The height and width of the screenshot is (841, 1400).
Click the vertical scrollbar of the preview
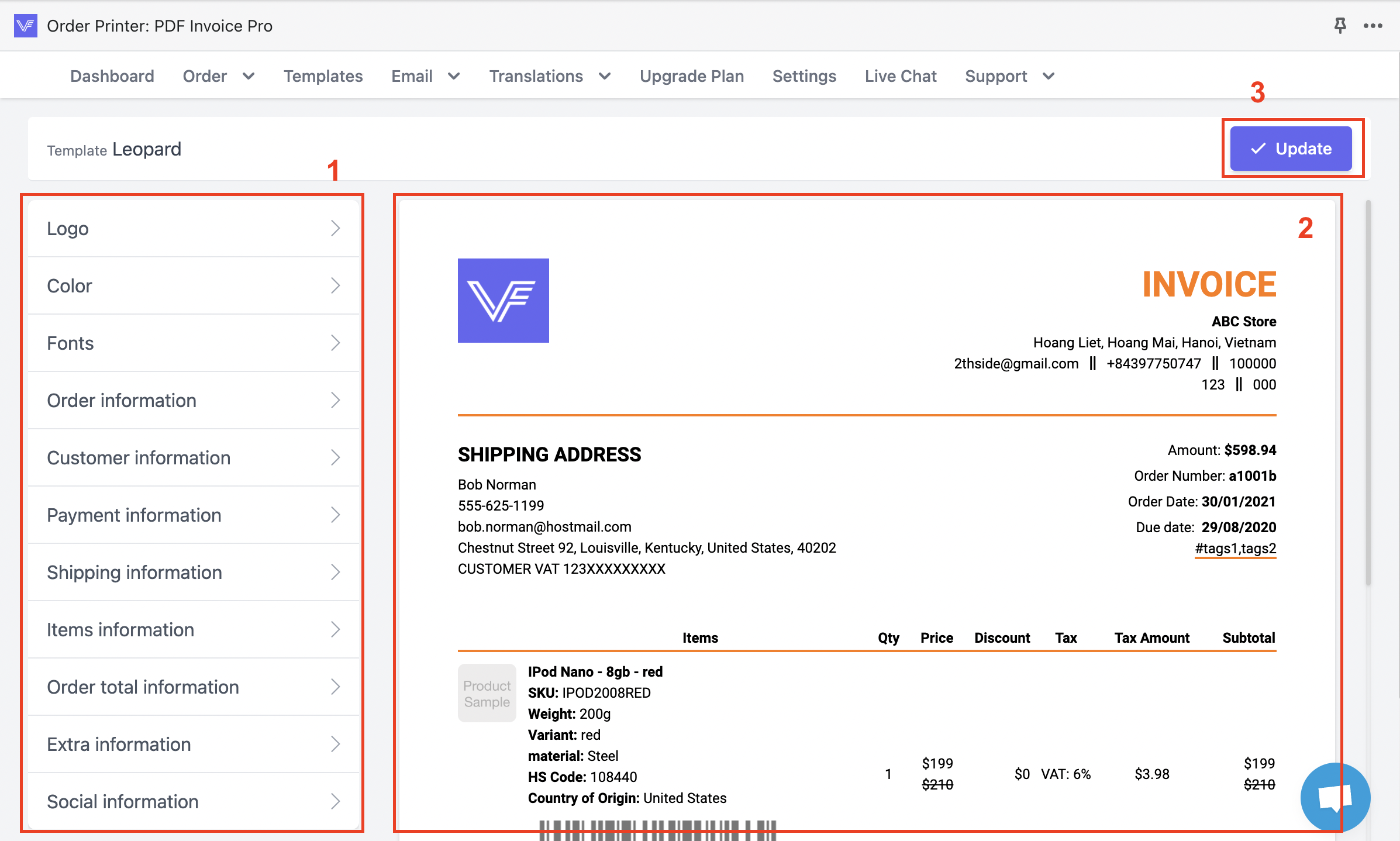(x=1368, y=392)
